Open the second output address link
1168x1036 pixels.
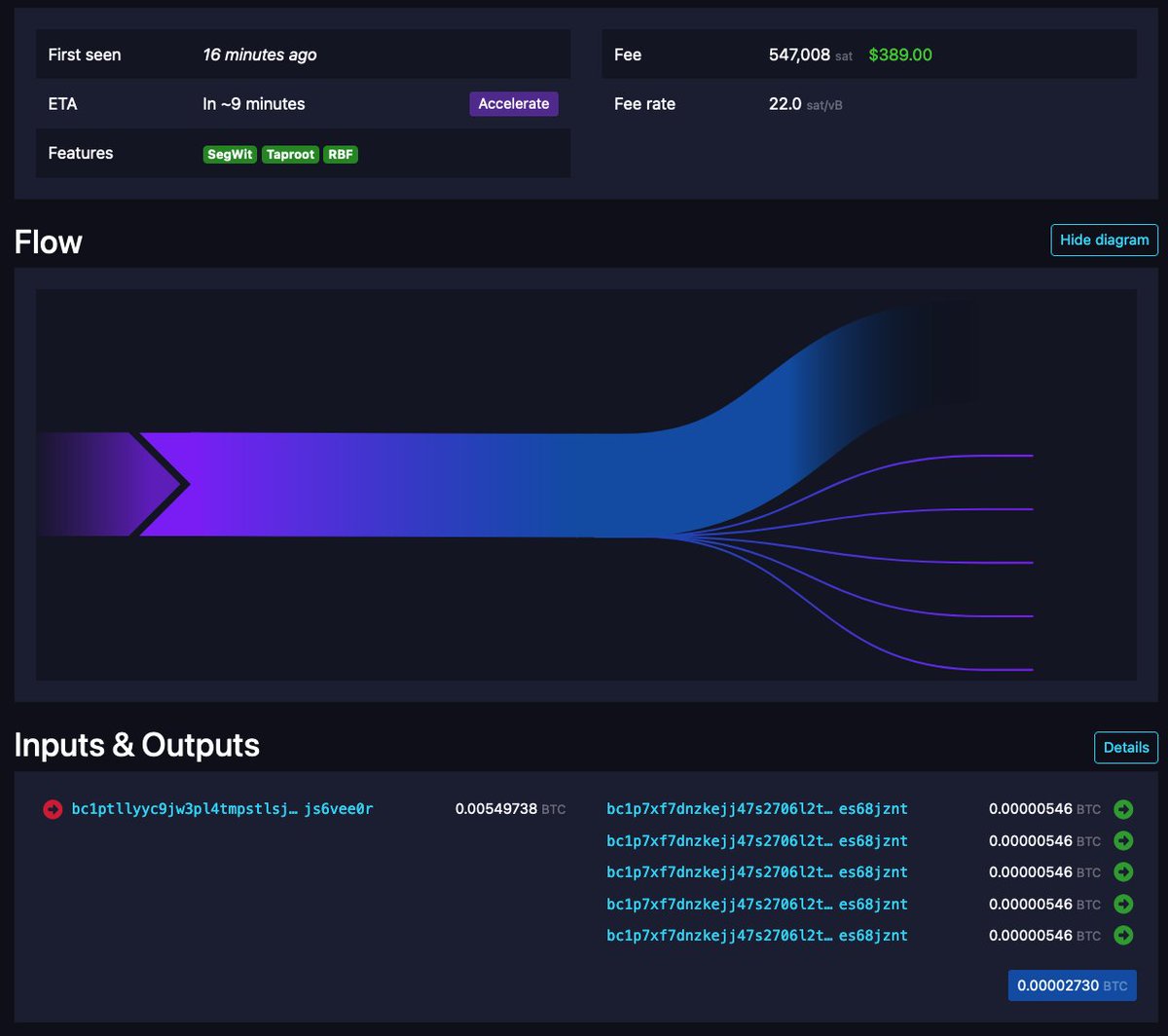[756, 840]
